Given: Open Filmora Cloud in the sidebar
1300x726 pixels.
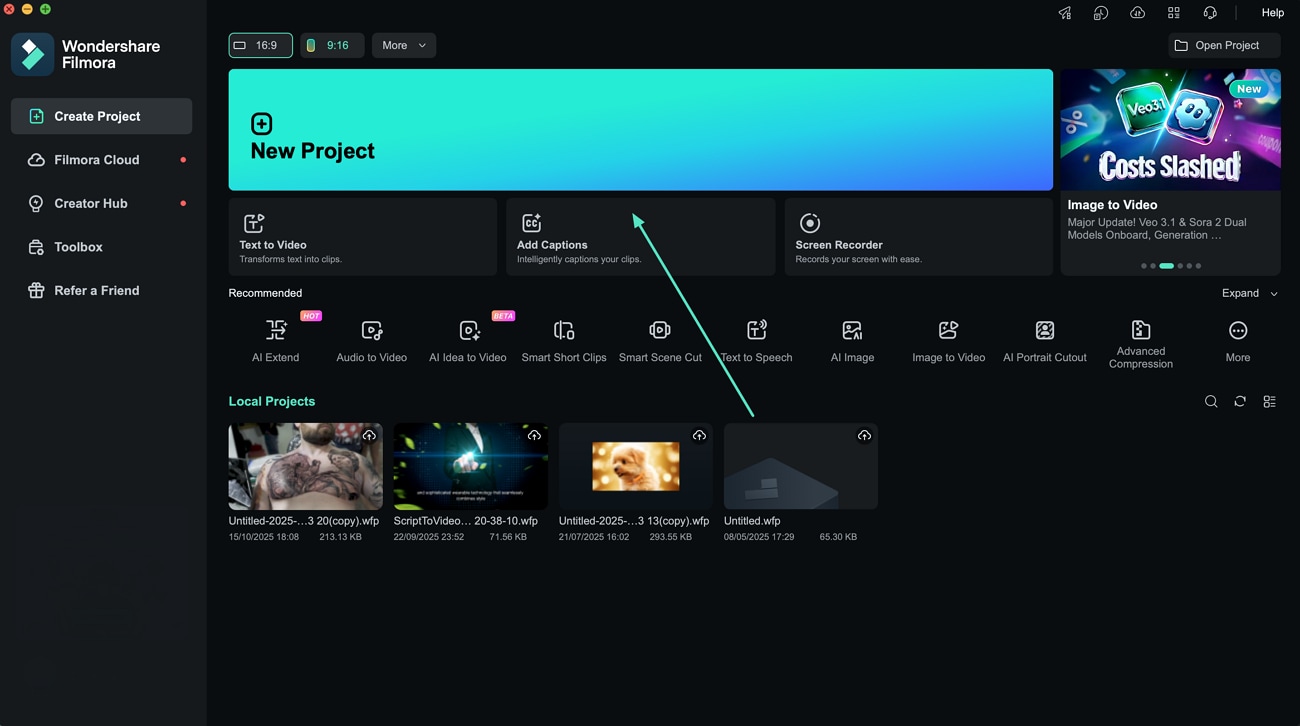Looking at the screenshot, I should point(101,160).
